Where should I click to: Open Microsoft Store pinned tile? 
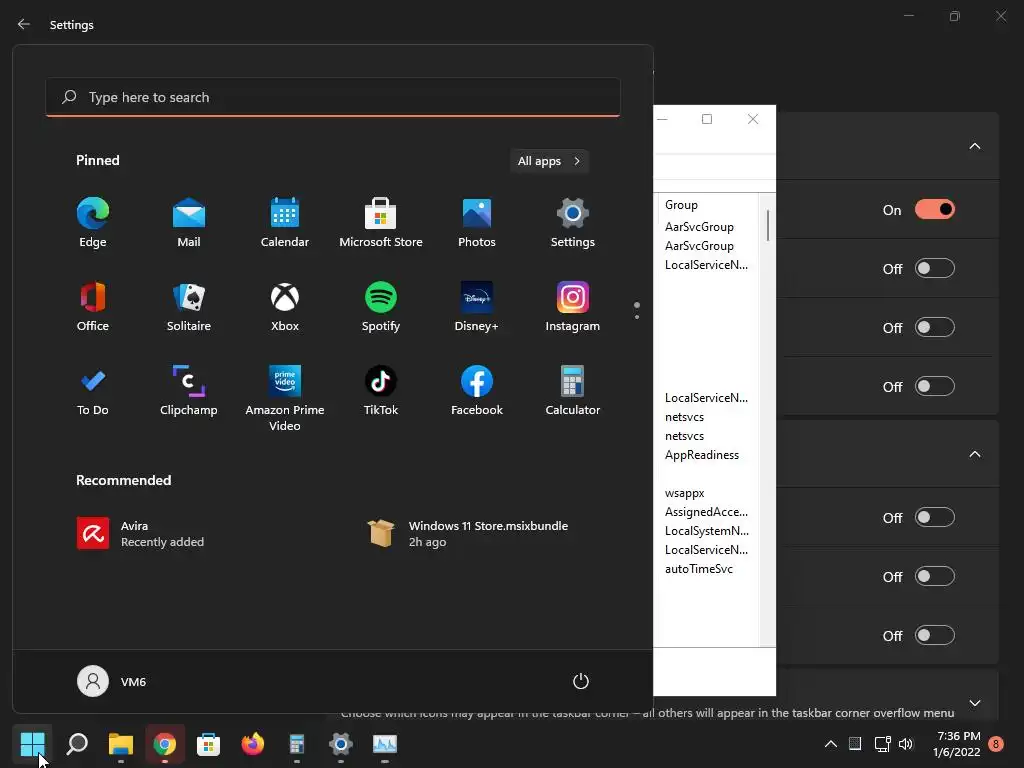(x=381, y=222)
